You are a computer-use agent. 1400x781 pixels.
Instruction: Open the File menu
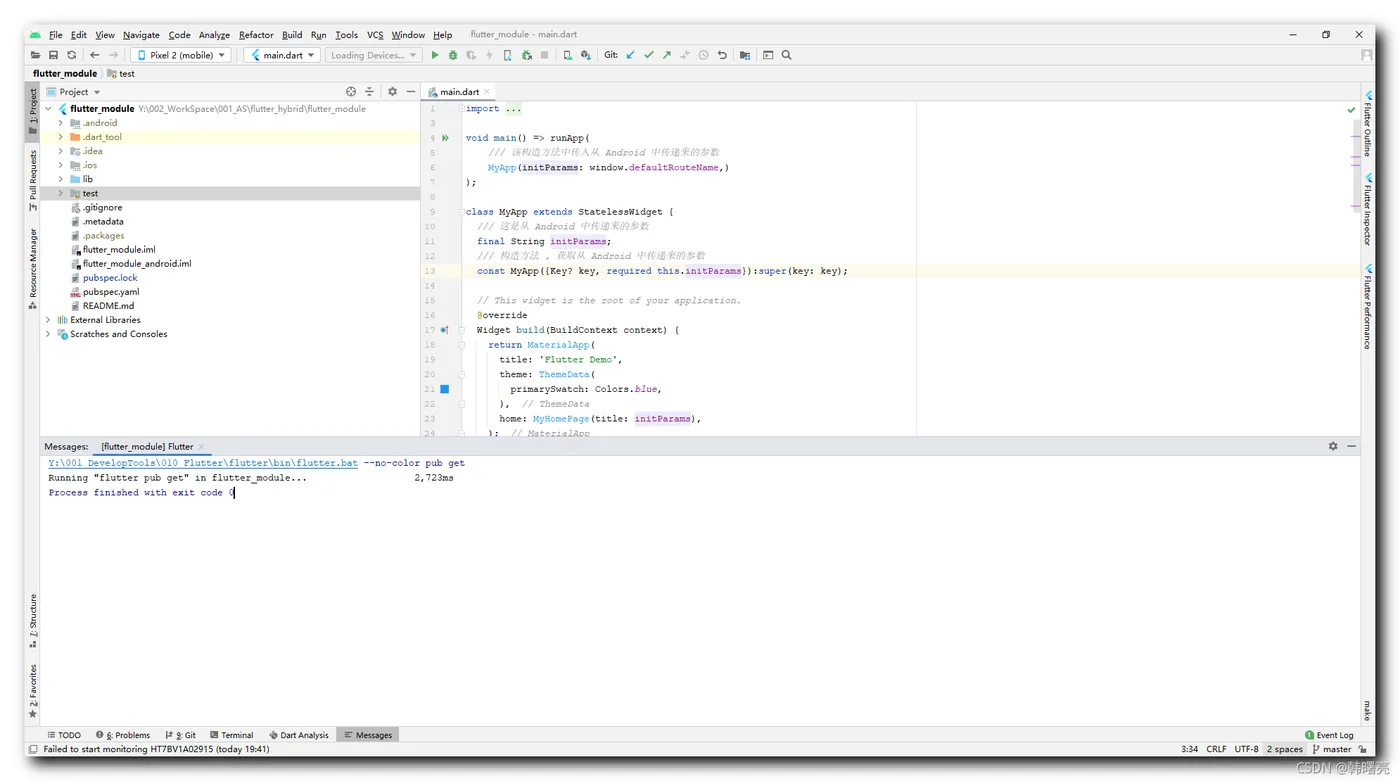tap(55, 34)
